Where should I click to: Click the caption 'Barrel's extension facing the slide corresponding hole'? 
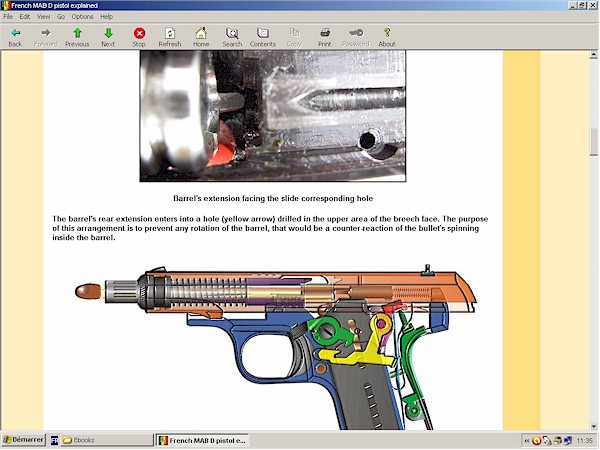(273, 199)
